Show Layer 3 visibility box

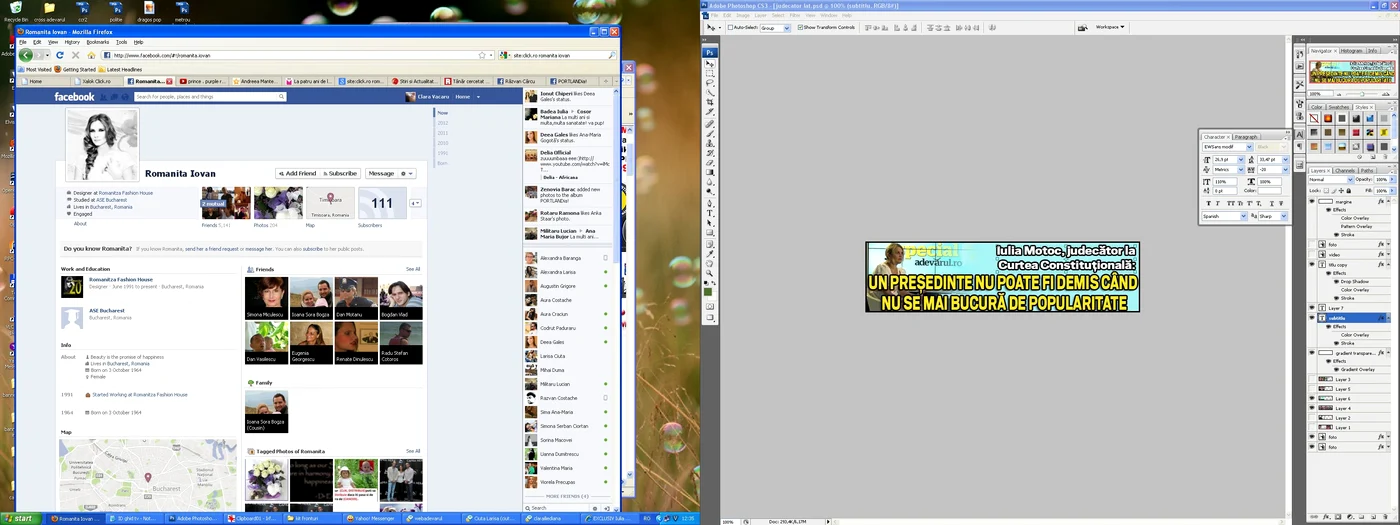pyautogui.click(x=1312, y=379)
